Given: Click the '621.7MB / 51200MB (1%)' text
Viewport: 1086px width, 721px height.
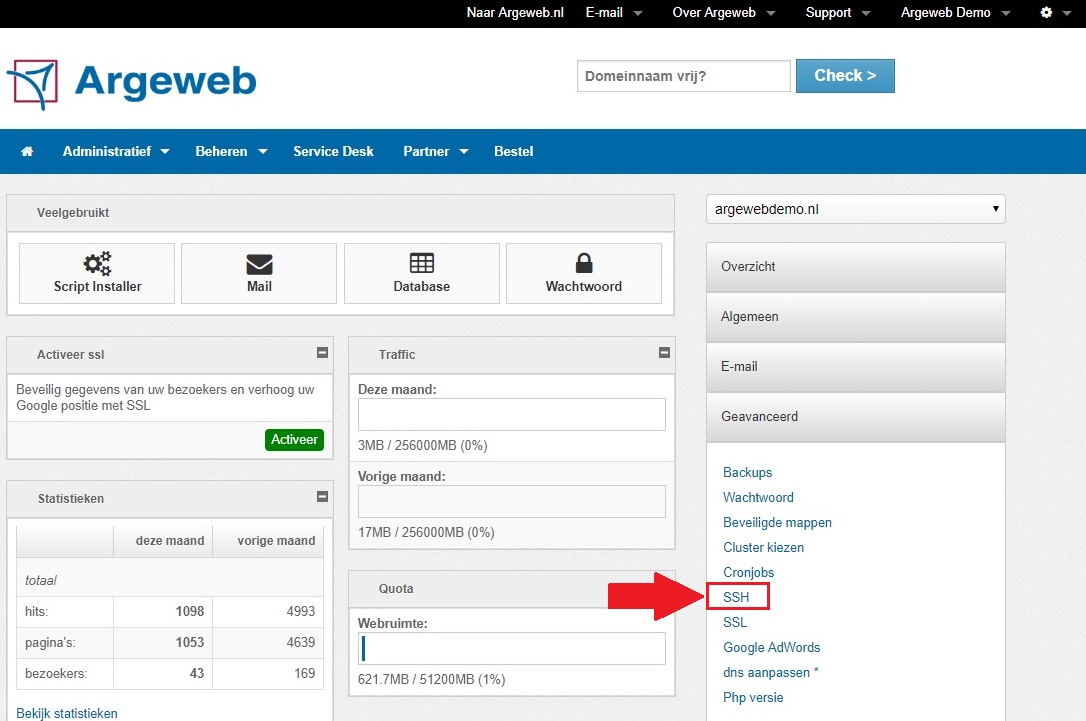Looking at the screenshot, I should (x=431, y=679).
